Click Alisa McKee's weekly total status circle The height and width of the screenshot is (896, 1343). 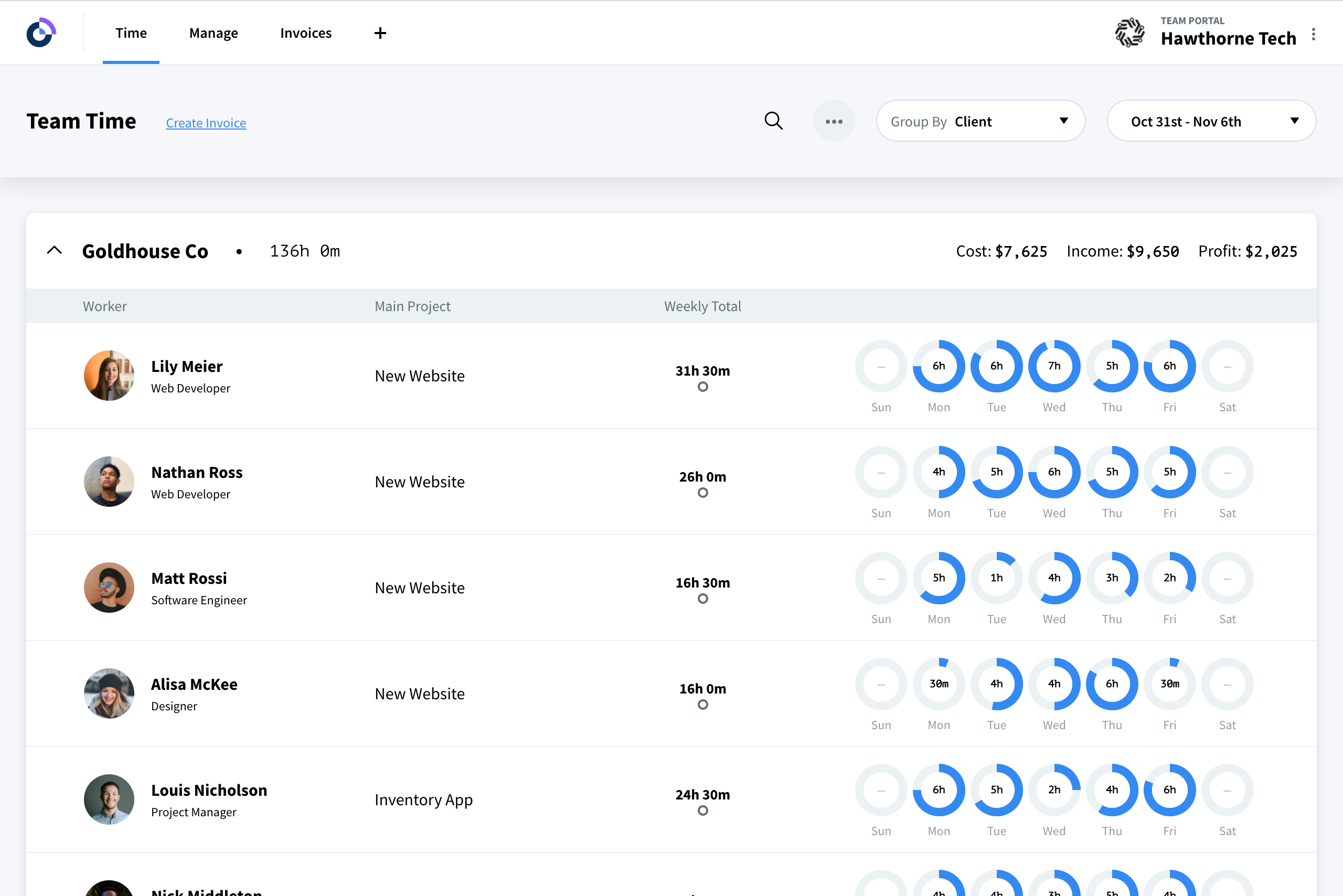pos(703,705)
